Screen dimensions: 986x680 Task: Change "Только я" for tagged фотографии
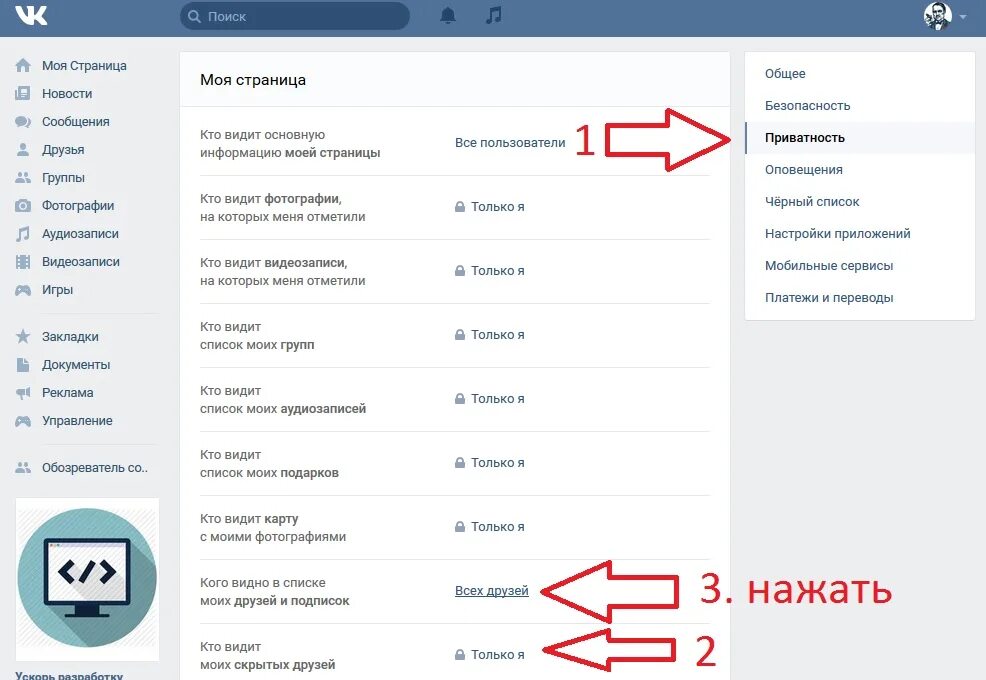click(x=490, y=207)
